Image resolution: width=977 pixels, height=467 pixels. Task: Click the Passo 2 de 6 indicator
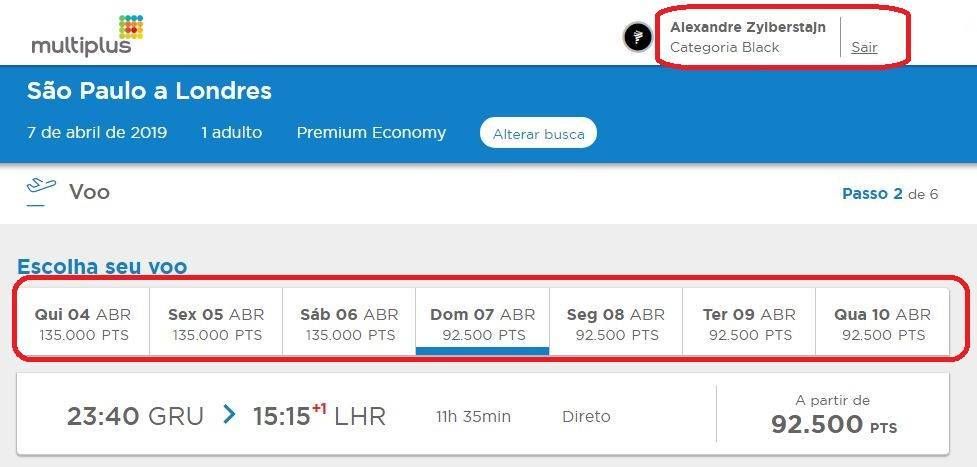pyautogui.click(x=890, y=194)
